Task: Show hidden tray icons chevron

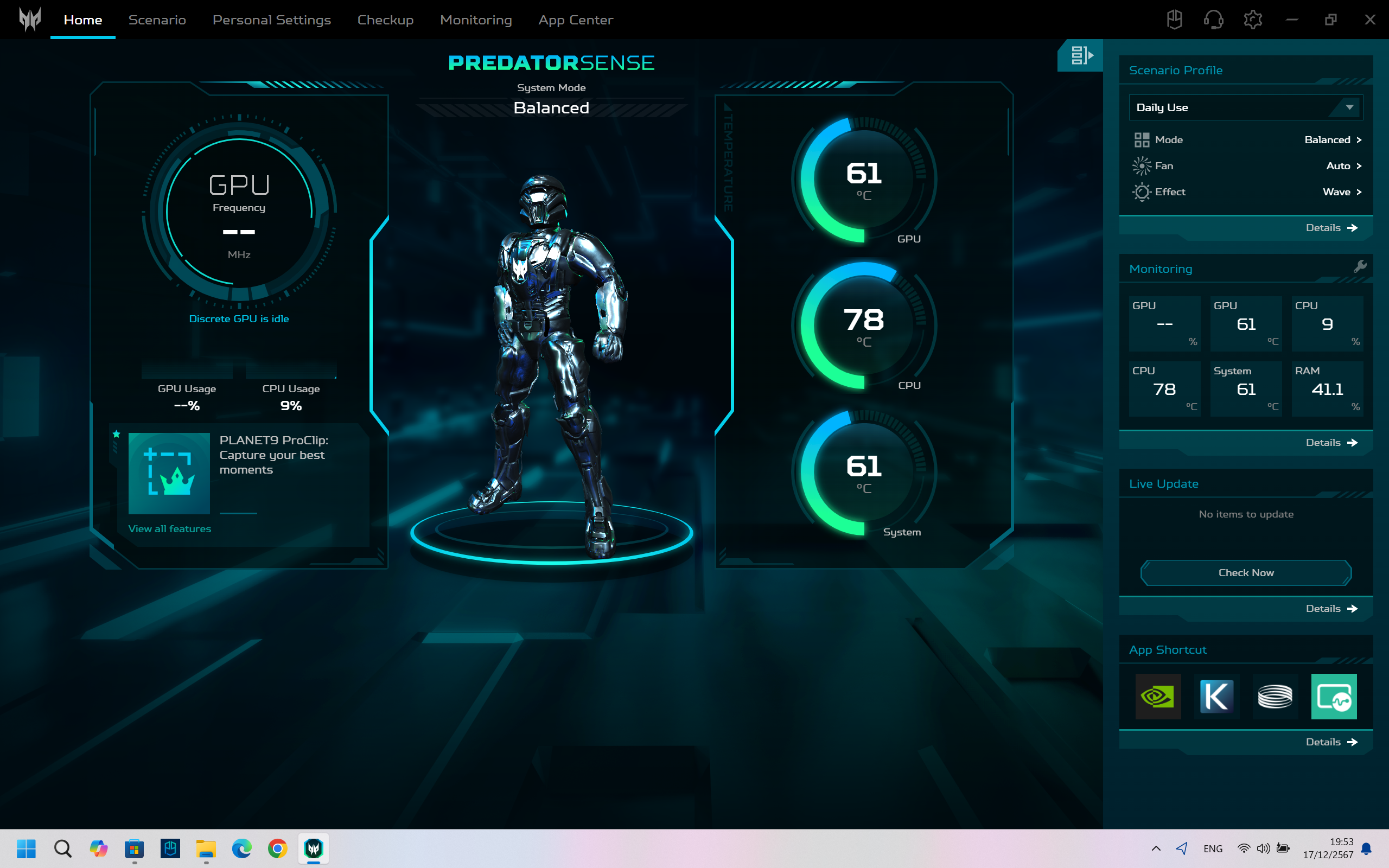Action: point(1156,848)
